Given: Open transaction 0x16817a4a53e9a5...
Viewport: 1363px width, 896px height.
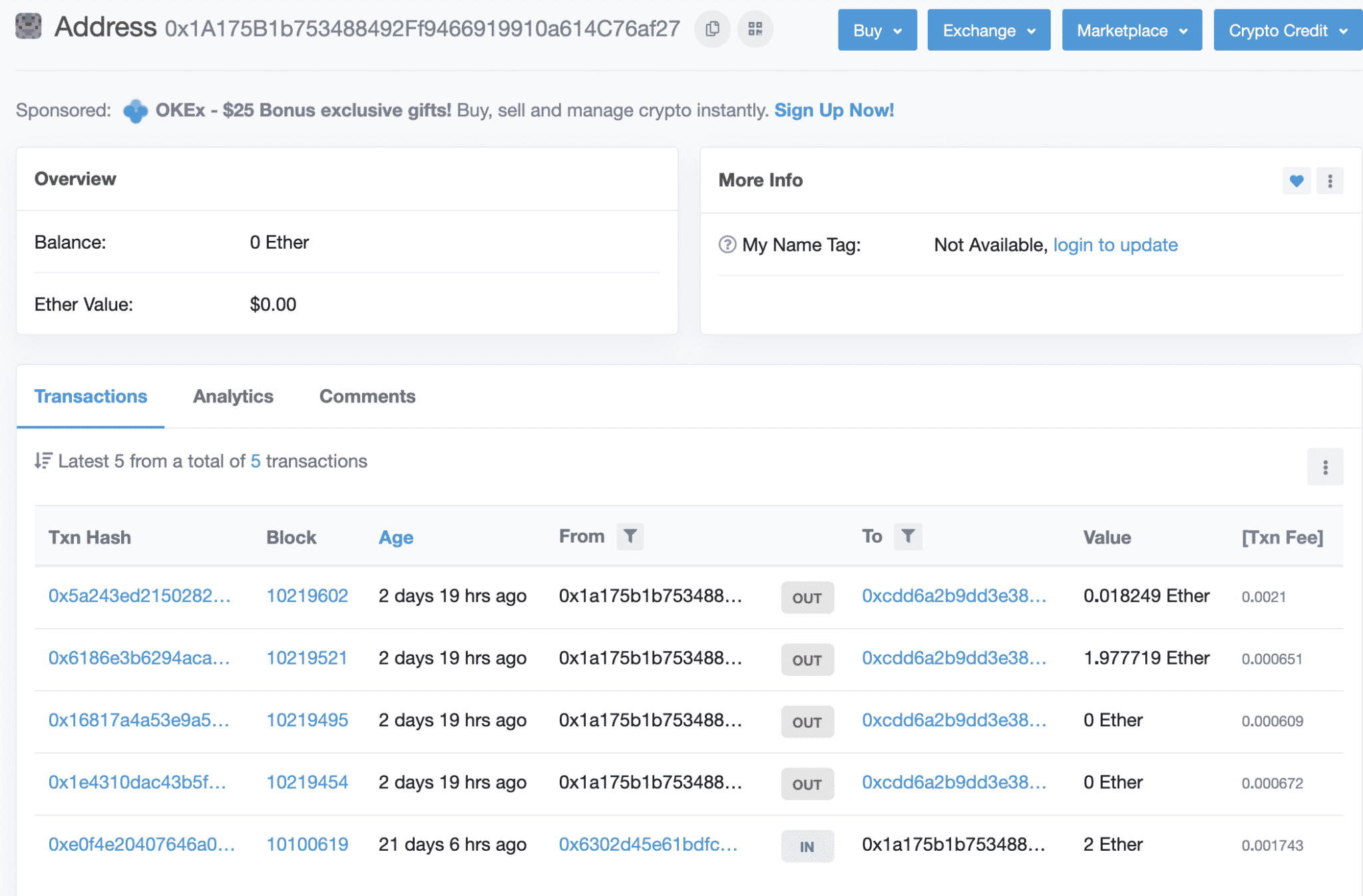Looking at the screenshot, I should tap(139, 720).
